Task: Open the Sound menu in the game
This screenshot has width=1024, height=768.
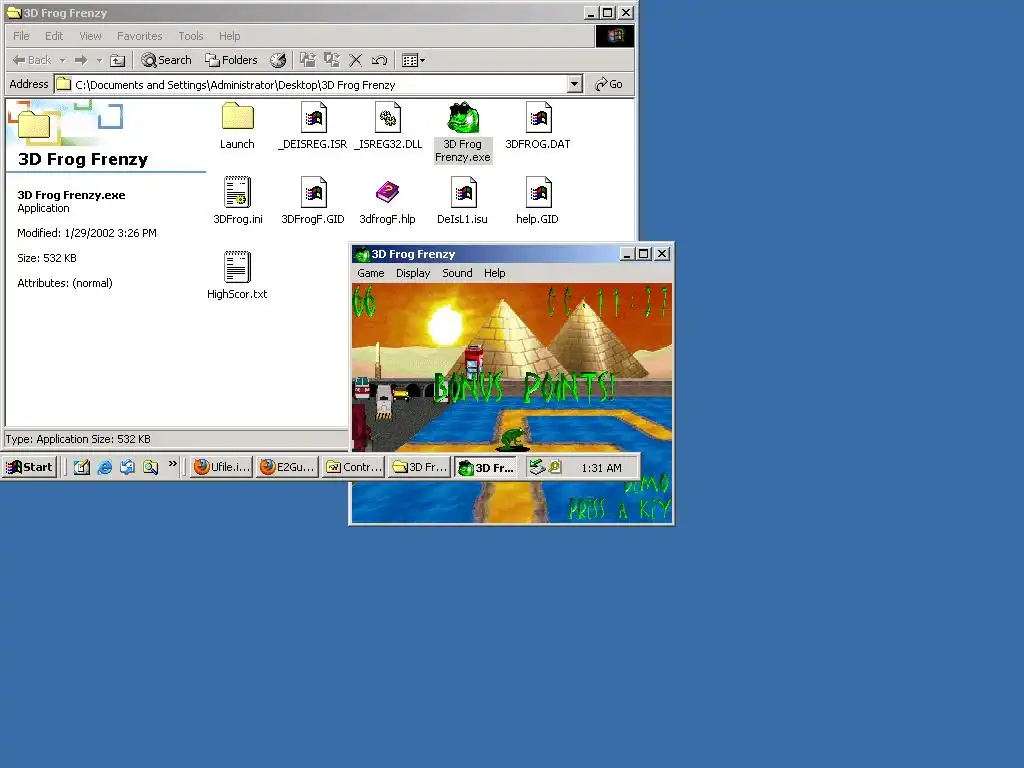Action: coord(457,273)
